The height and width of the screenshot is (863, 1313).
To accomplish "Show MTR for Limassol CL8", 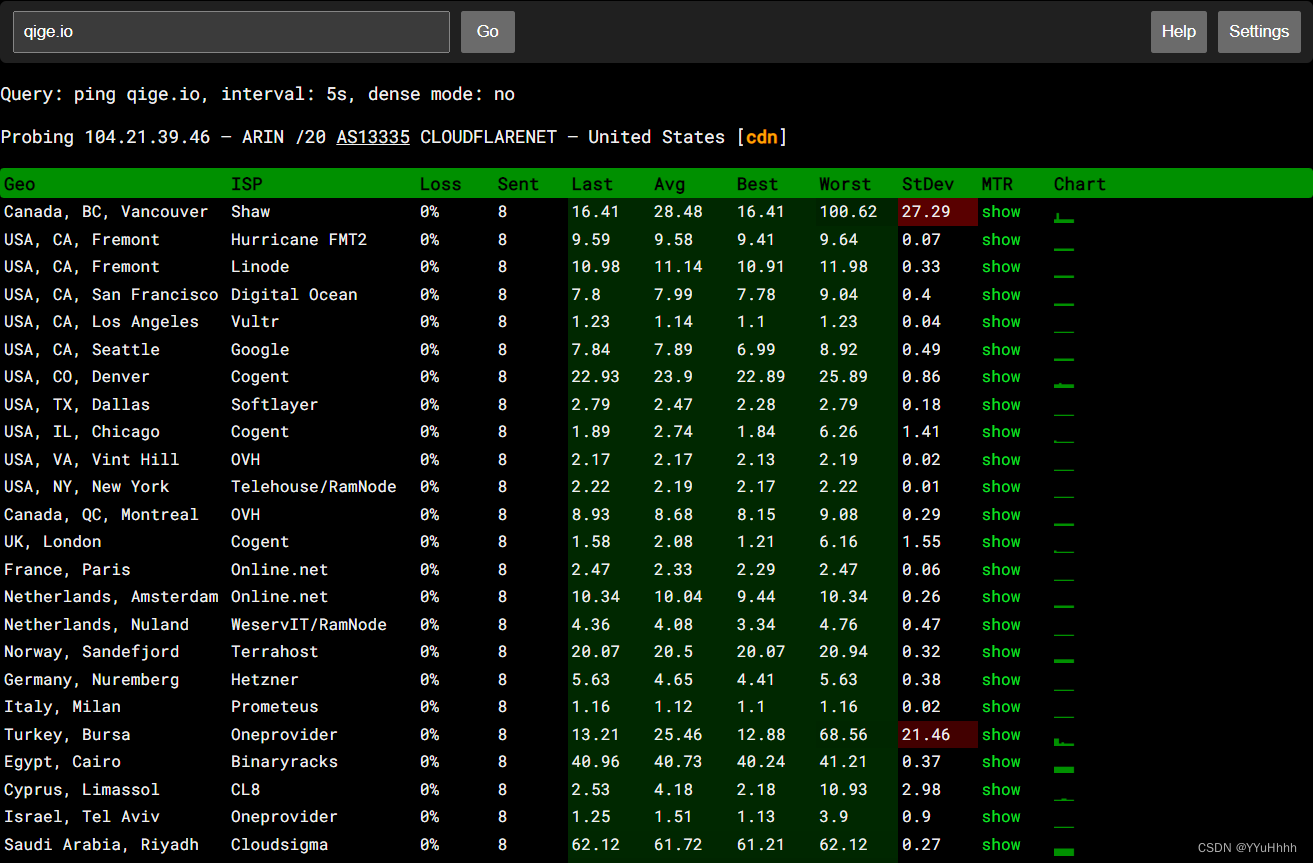I will click(x=1001, y=790).
